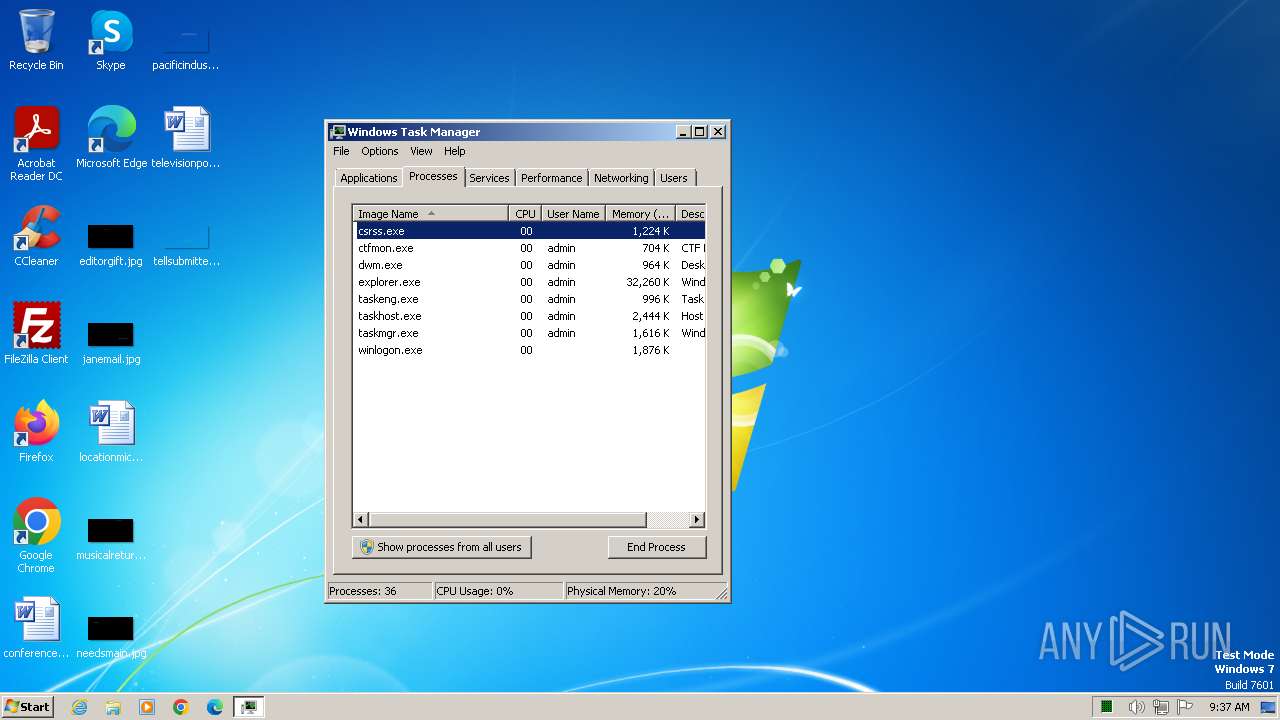The image size is (1280, 720).
Task: Select the taskhost.exe process row
Action: coord(529,316)
